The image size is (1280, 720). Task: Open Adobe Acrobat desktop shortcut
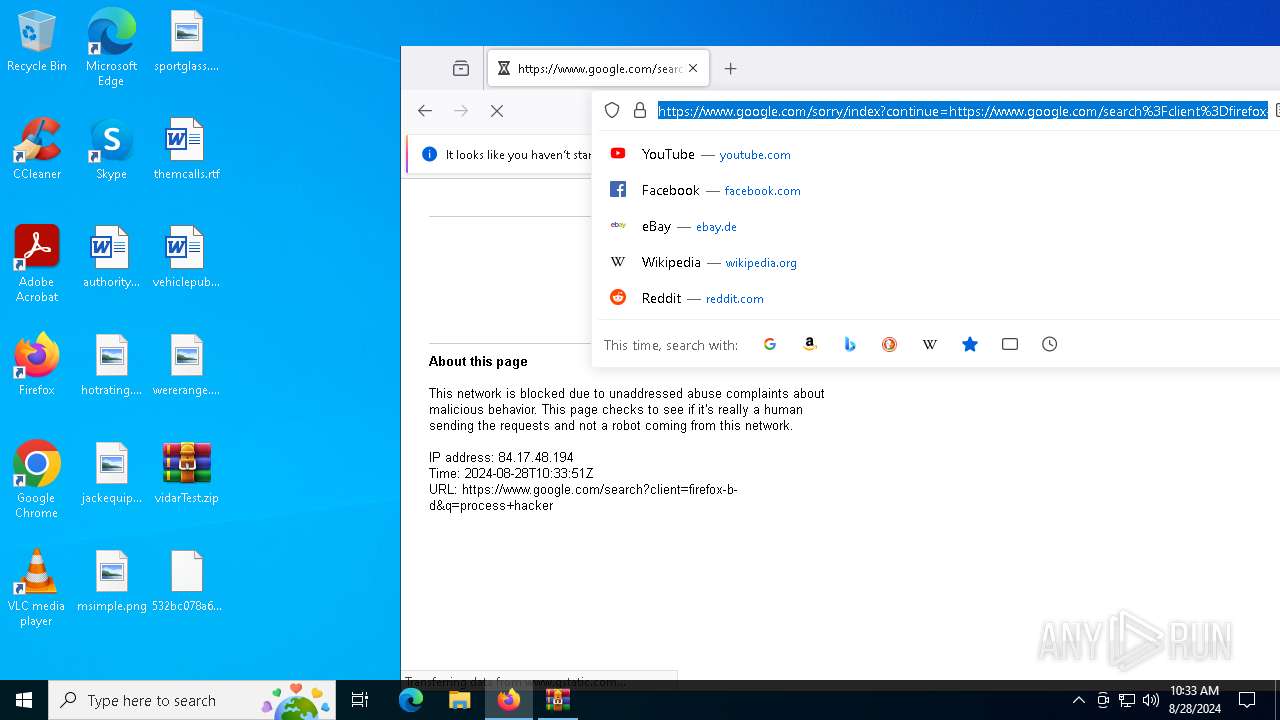[x=37, y=265]
